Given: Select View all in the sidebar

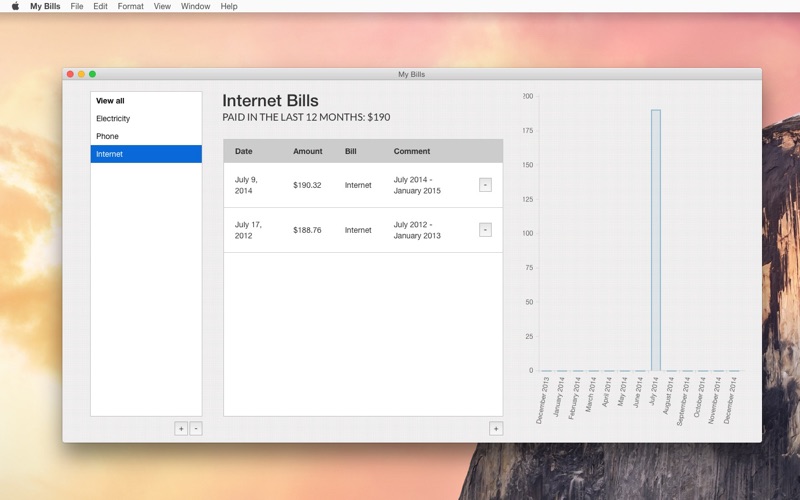Looking at the screenshot, I should pyautogui.click(x=146, y=101).
